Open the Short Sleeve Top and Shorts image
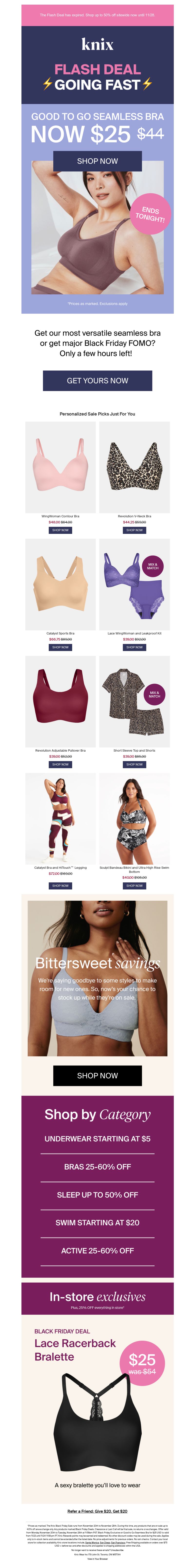The image size is (195, 1568). [x=135, y=701]
